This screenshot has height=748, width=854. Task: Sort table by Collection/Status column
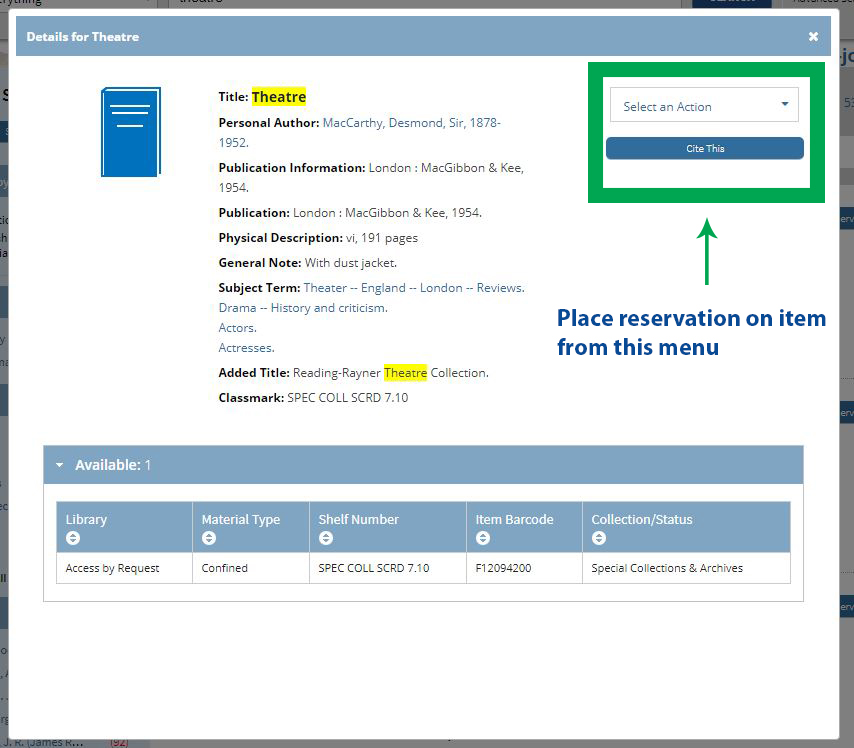599,538
